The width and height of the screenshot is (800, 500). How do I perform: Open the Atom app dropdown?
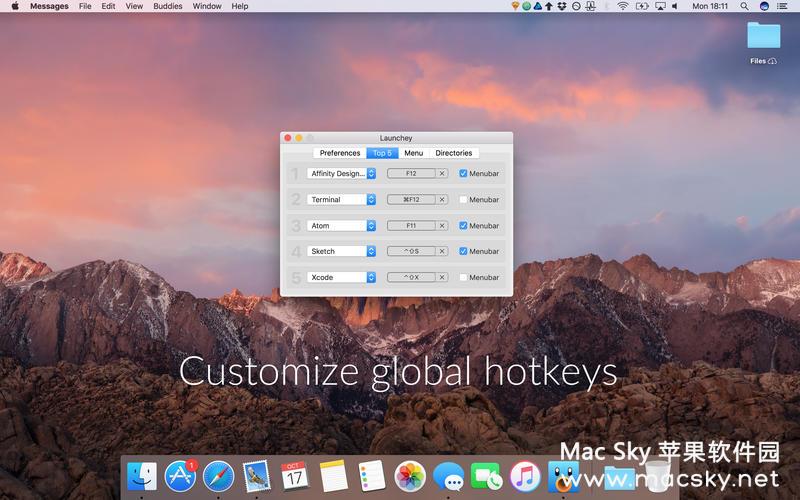[341, 226]
